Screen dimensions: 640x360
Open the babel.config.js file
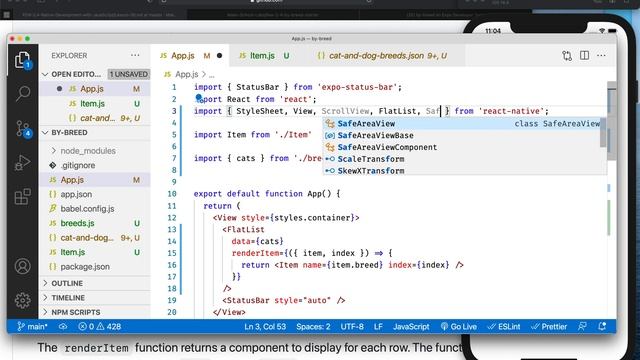[95, 209]
